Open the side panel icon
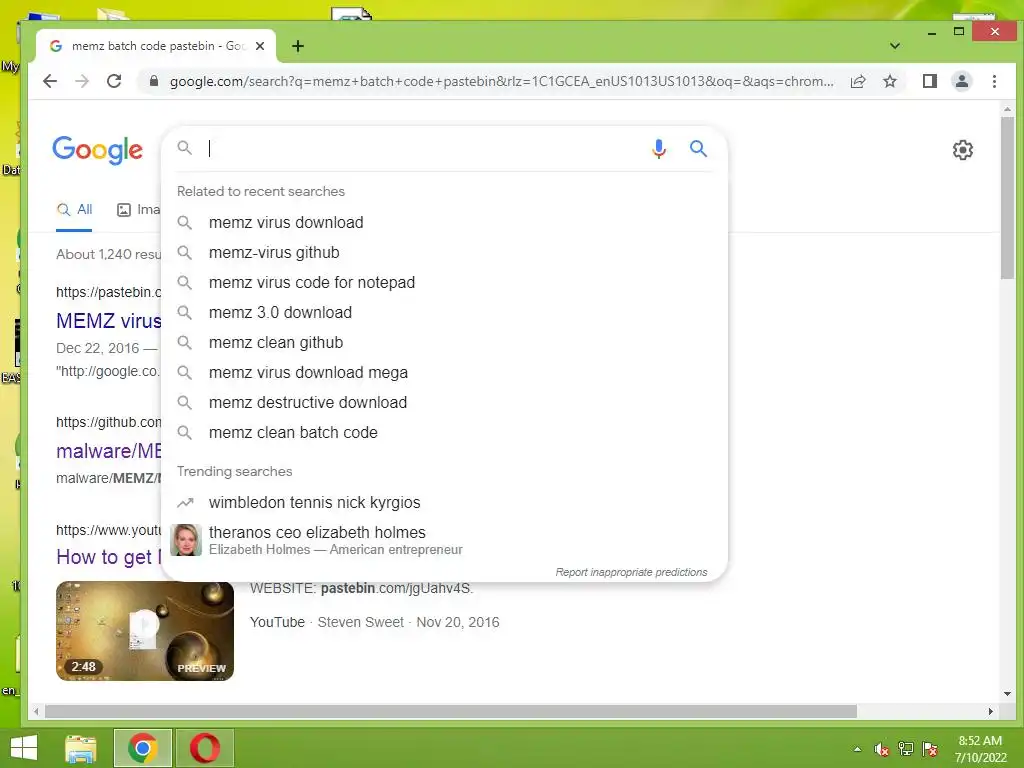 coord(929,81)
